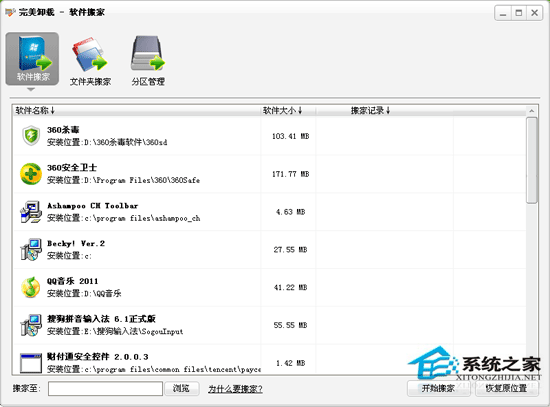The width and height of the screenshot is (550, 407).
Task: Focus the 搬家至 destination input field
Action: pyautogui.click(x=105, y=388)
